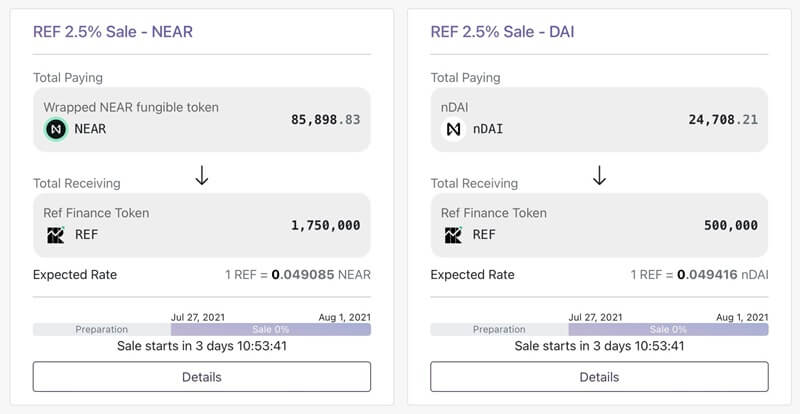This screenshot has height=414, width=800.
Task: Click sale countdown text in NEAR card
Action: [x=202, y=346]
